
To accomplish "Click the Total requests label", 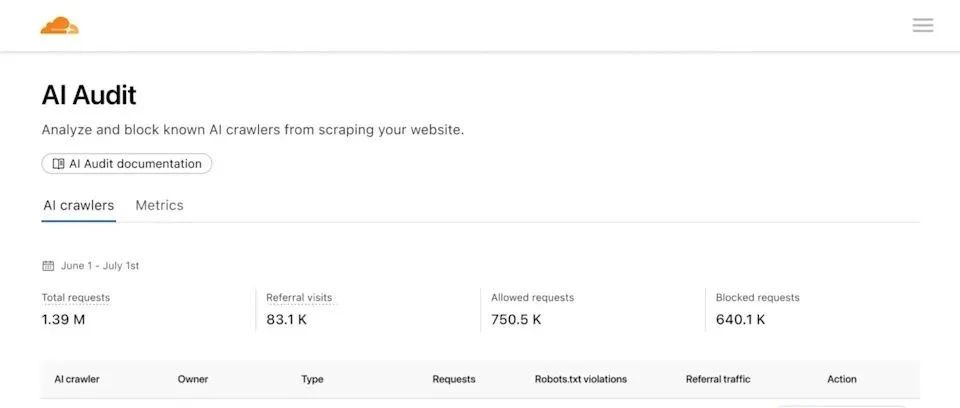I will click(x=76, y=298).
